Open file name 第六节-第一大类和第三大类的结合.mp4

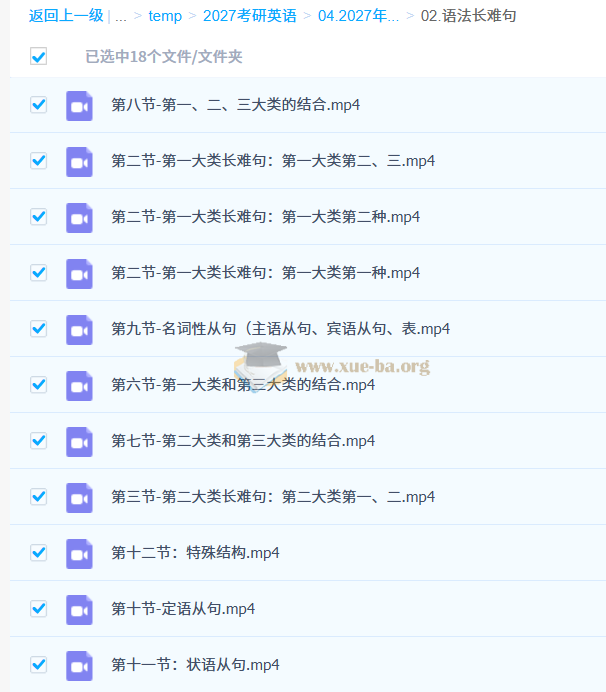(x=243, y=385)
